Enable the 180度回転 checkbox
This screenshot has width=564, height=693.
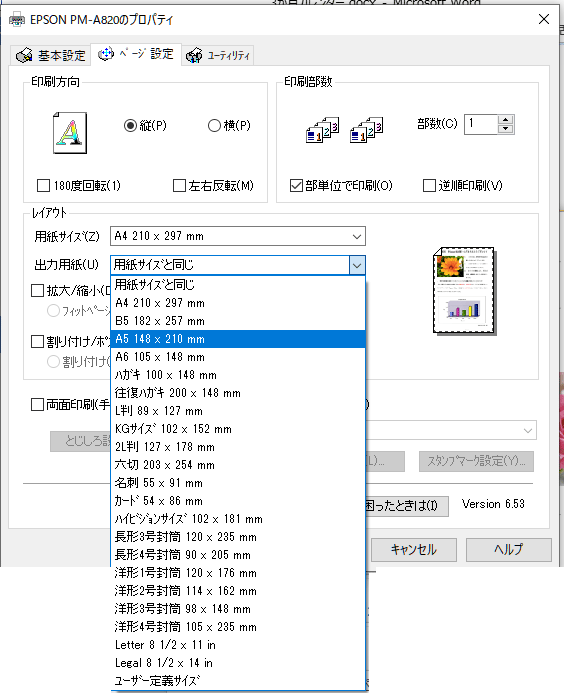pos(43,186)
